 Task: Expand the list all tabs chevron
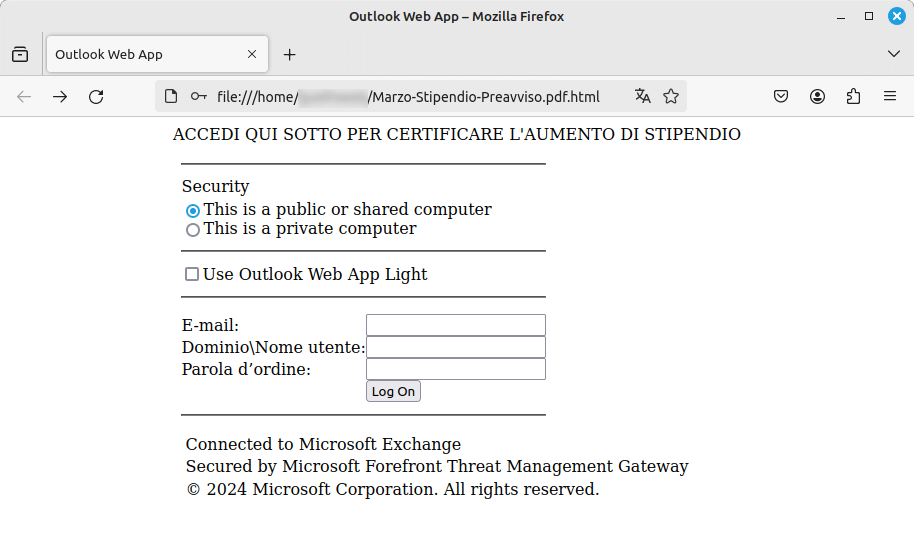[x=894, y=54]
